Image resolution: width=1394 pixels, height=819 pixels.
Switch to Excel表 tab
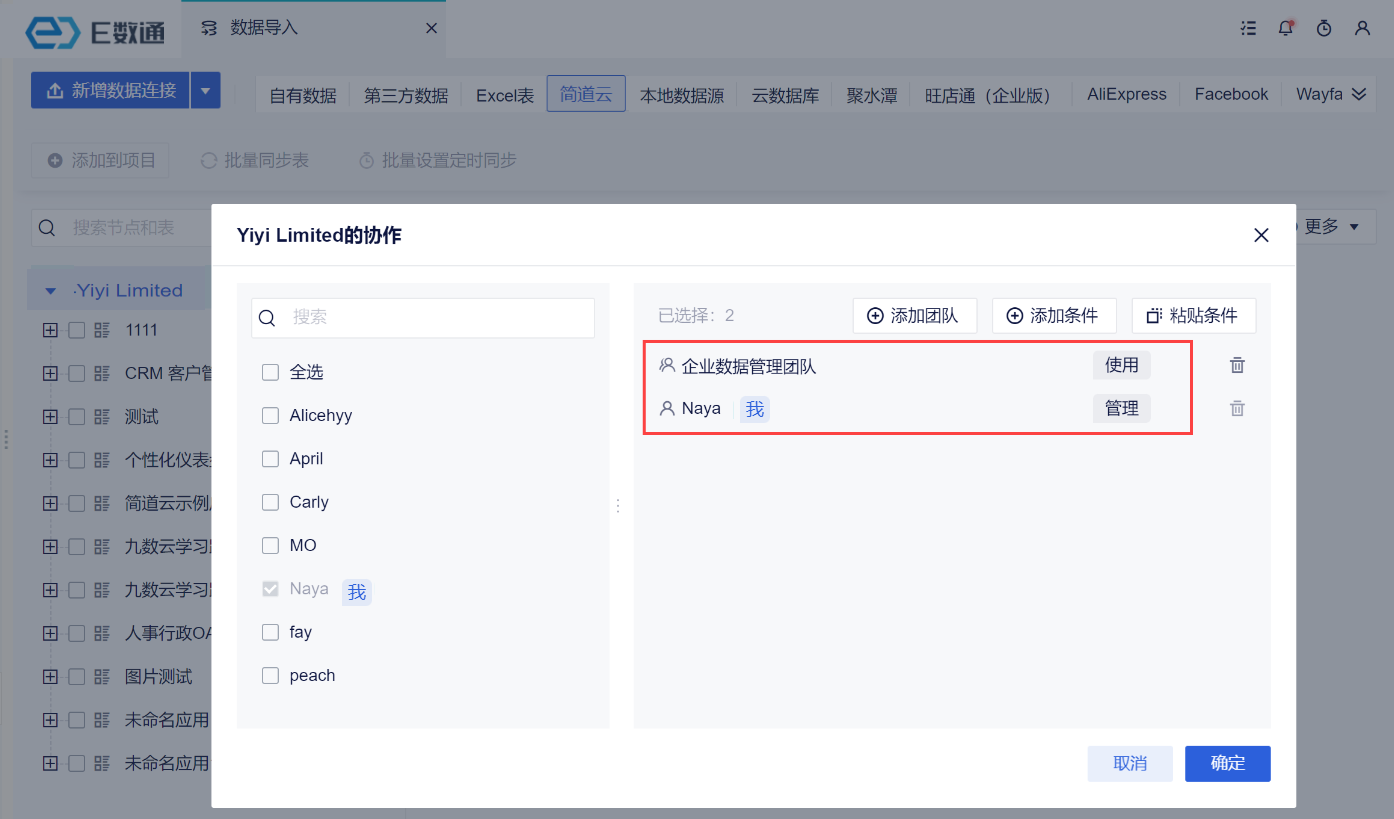tap(504, 96)
